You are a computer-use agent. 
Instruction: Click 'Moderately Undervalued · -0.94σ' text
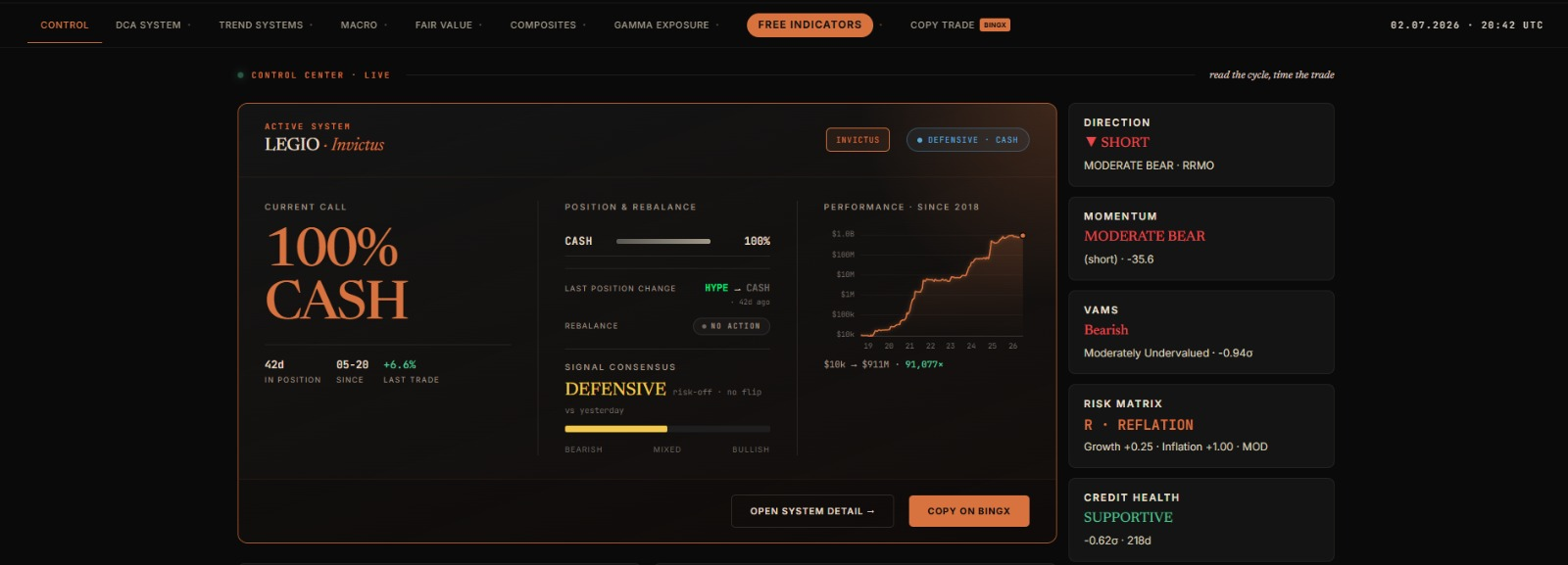point(1168,353)
